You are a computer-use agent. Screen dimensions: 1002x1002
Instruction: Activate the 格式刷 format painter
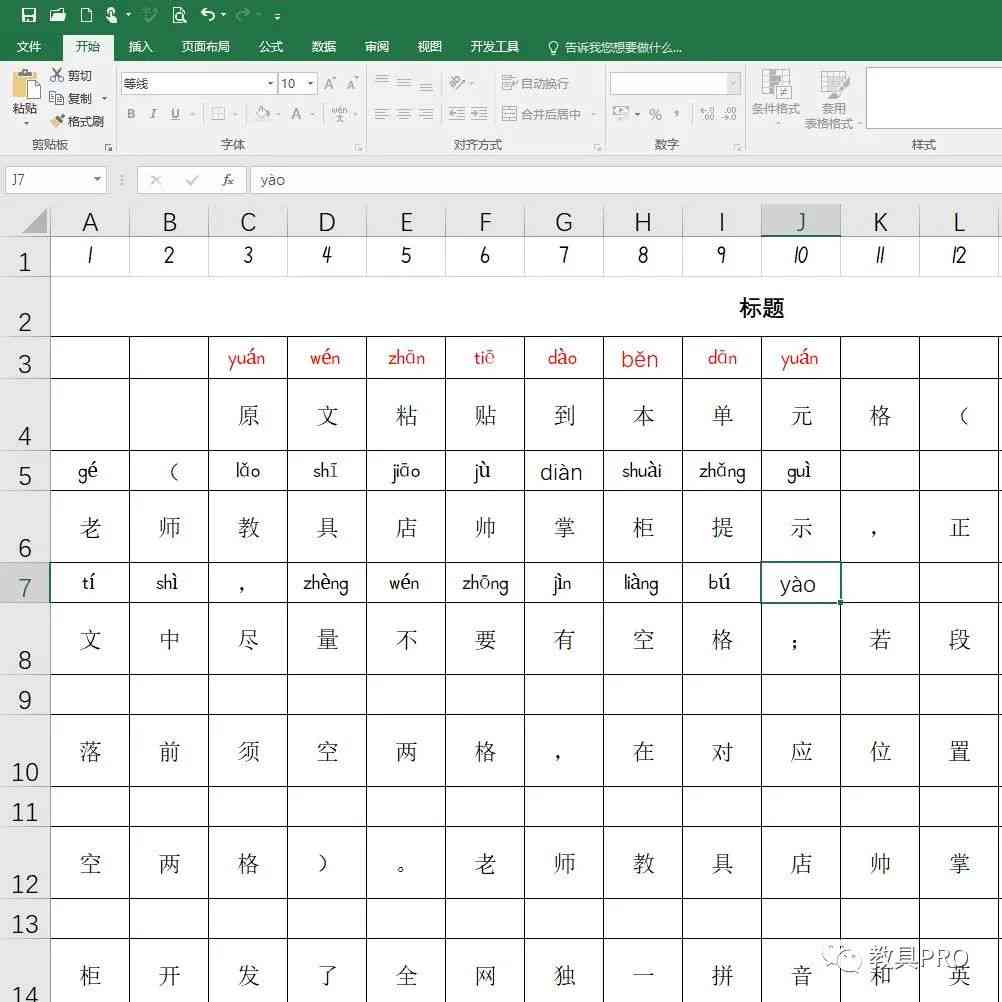77,121
